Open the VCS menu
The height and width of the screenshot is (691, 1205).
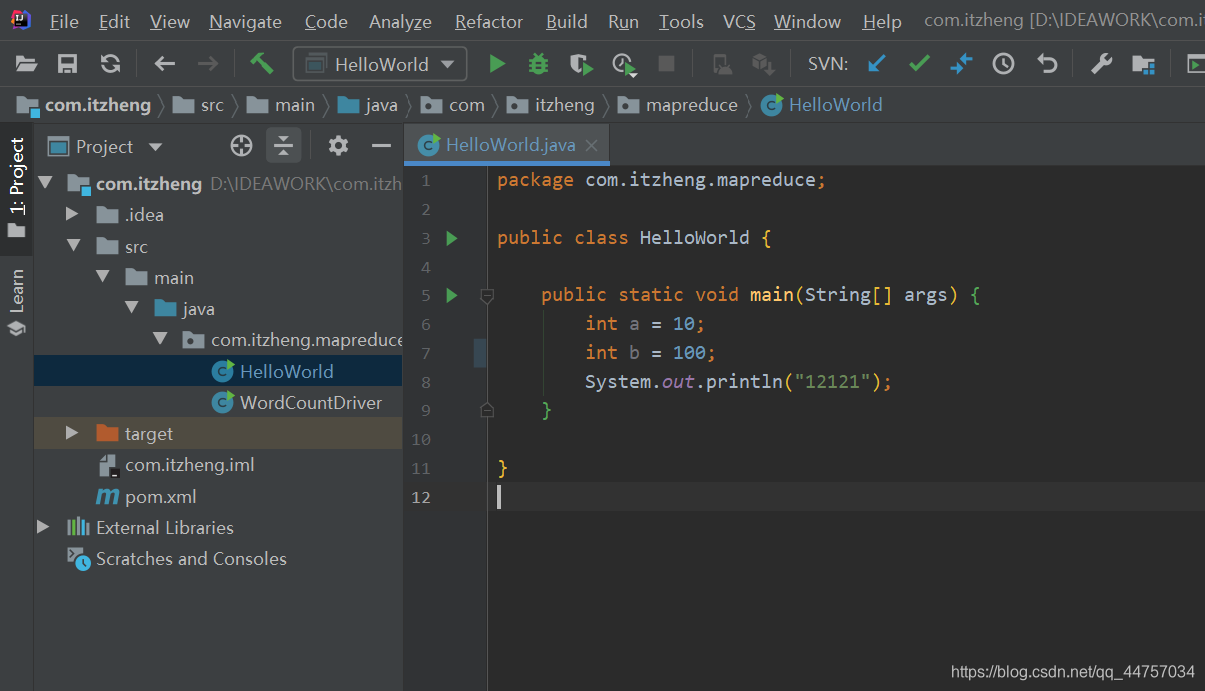click(739, 22)
